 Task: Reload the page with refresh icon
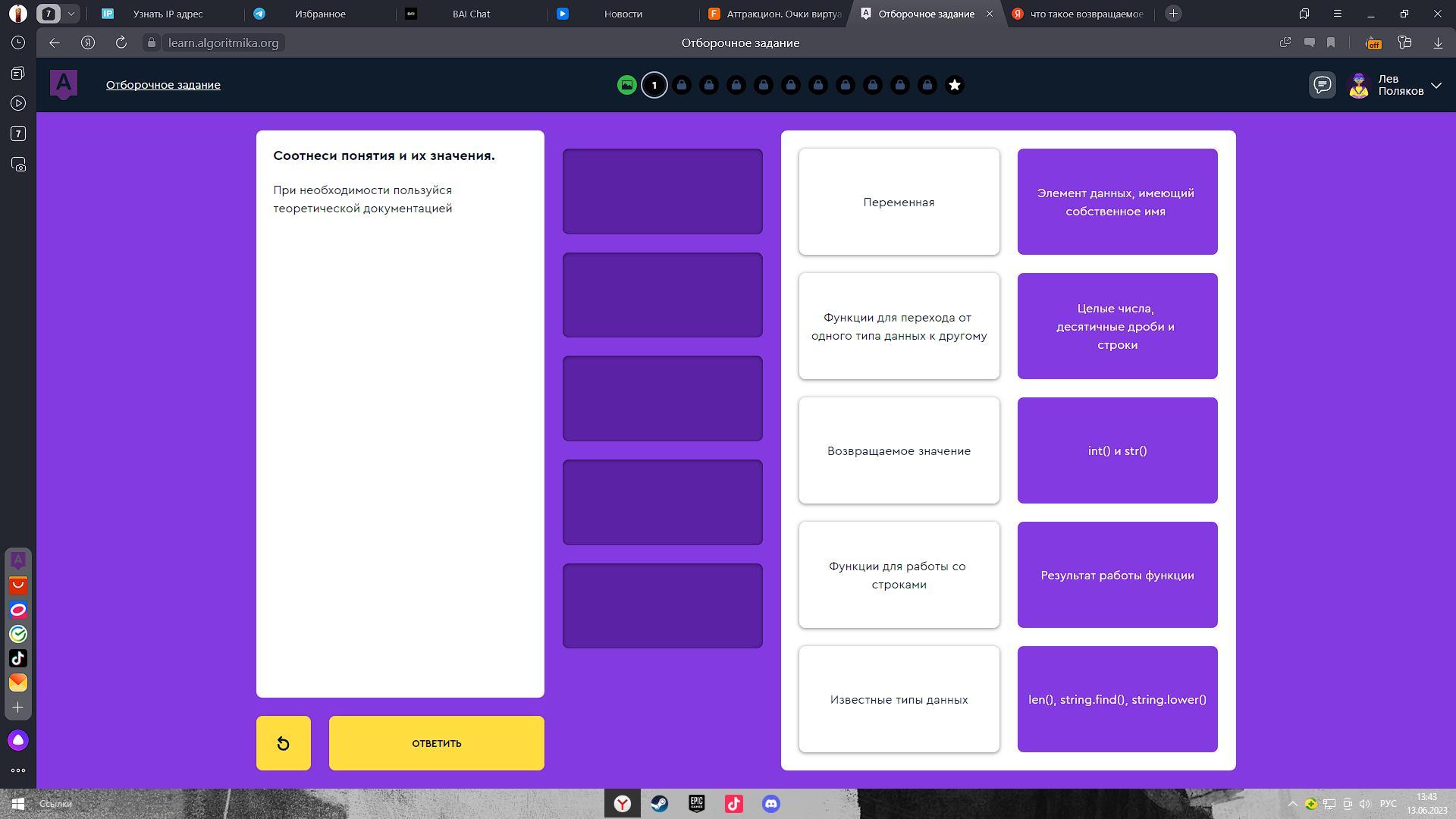coord(121,42)
